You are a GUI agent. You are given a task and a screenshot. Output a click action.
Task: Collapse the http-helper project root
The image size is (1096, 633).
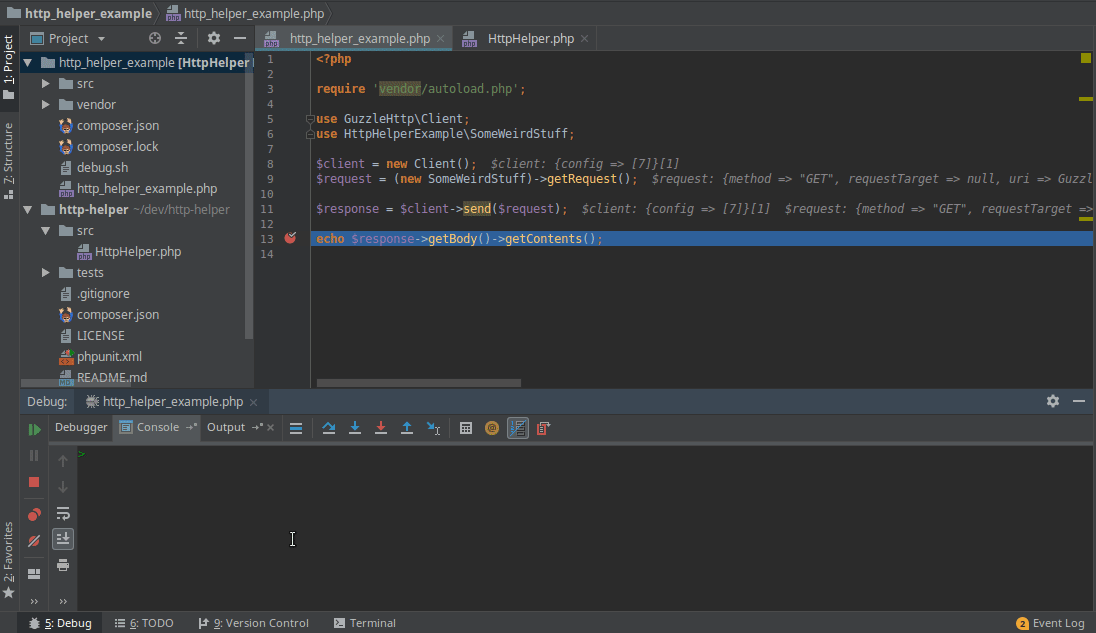(28, 210)
